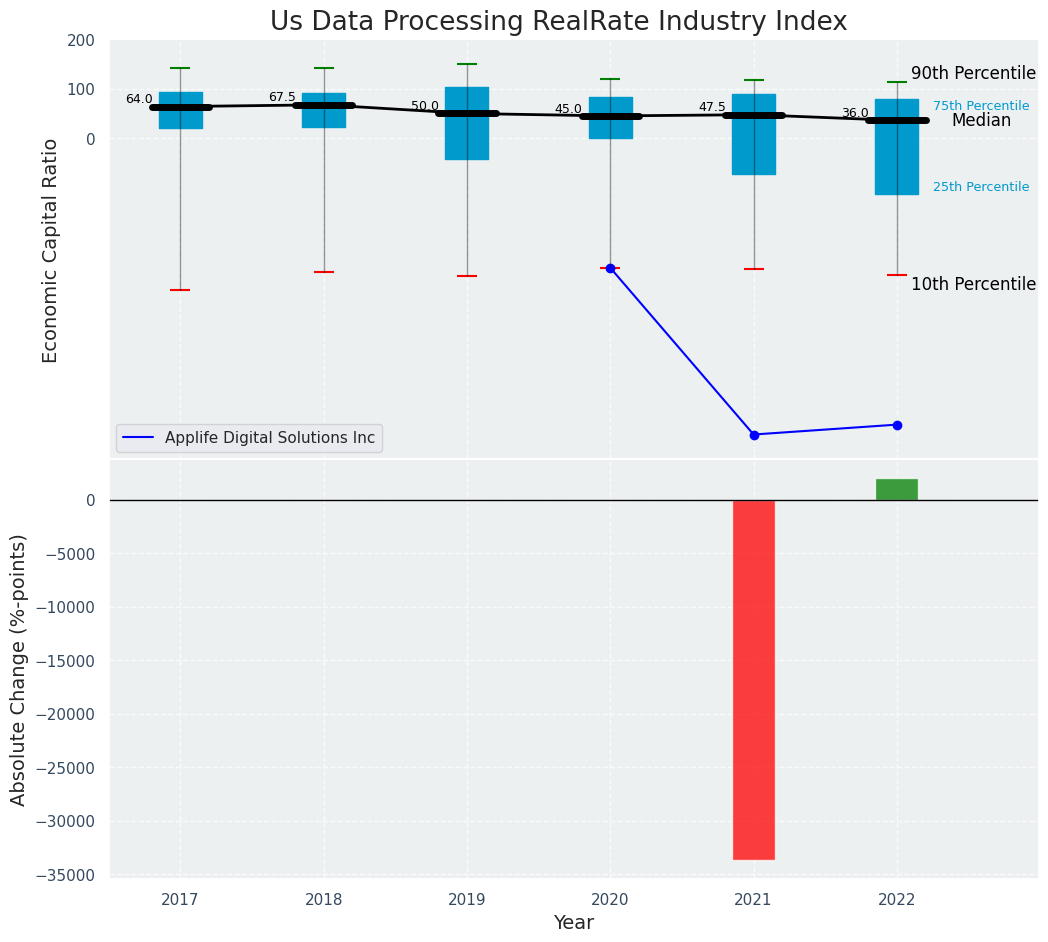Click the 2020 blue data point
This screenshot has width=1048, height=942.
(x=610, y=268)
